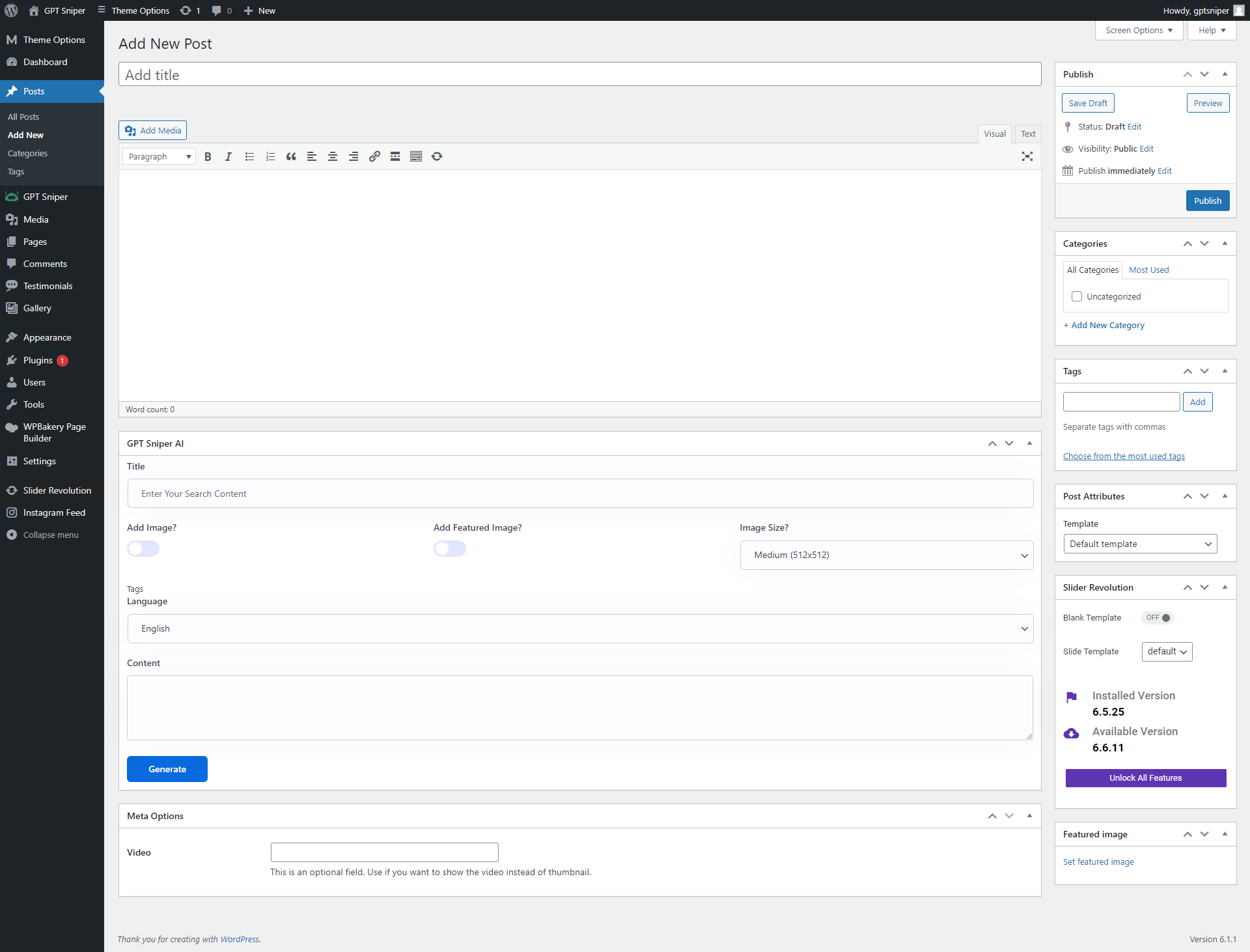Click Save Draft button
Screen dimensions: 1250x952
1088,103
